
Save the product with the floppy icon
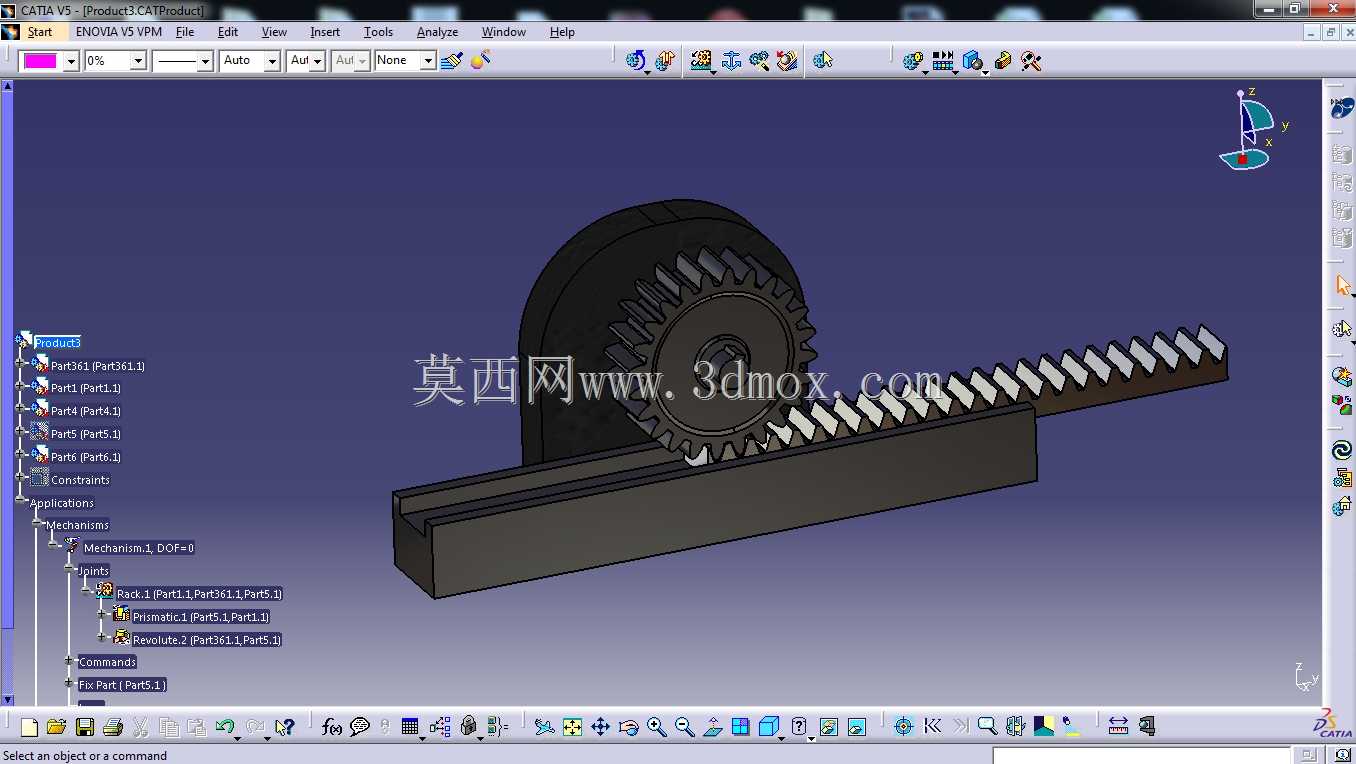tap(85, 727)
